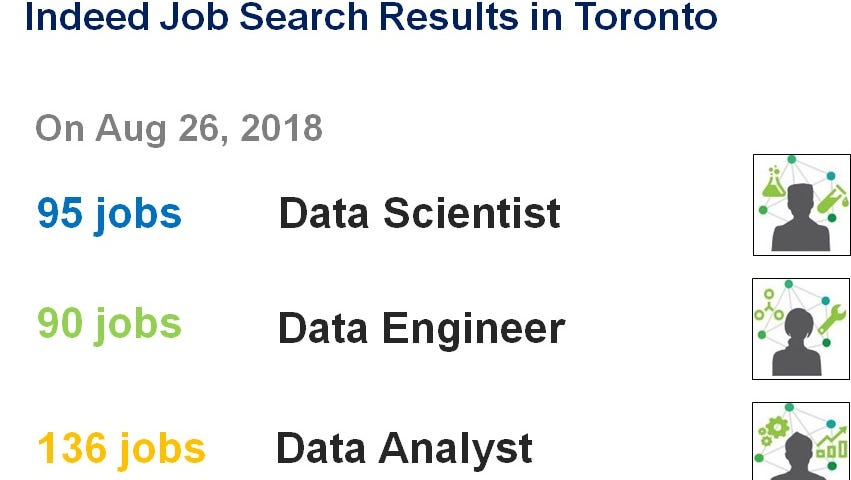
Task: Click the green wrench in engineer icon
Action: click(x=831, y=320)
